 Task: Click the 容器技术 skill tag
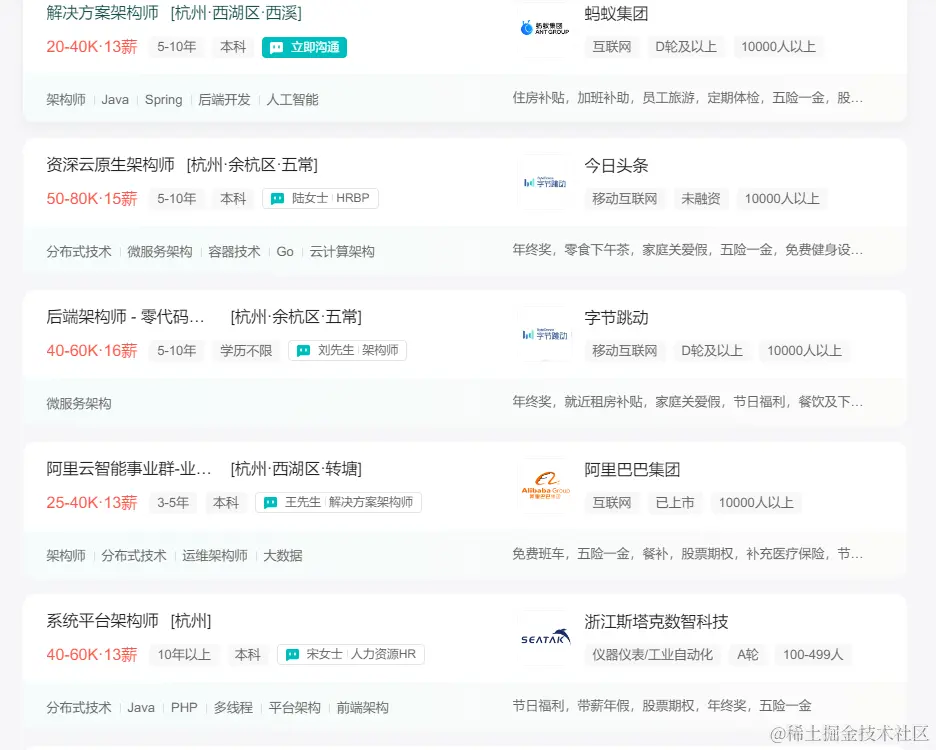235,251
